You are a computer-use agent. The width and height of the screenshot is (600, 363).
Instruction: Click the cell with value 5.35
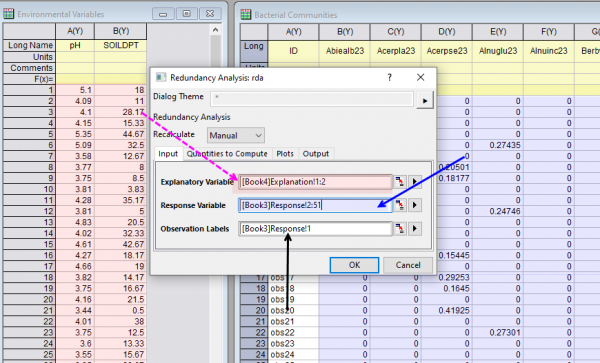click(75, 134)
